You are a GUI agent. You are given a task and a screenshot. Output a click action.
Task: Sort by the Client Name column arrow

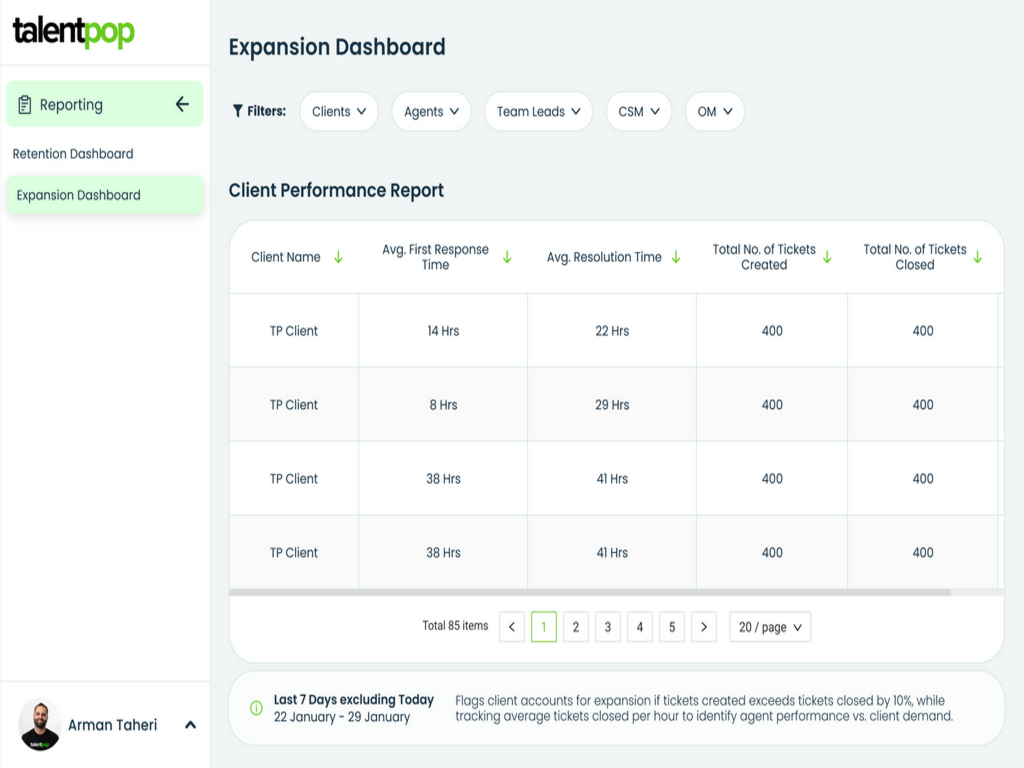click(337, 256)
